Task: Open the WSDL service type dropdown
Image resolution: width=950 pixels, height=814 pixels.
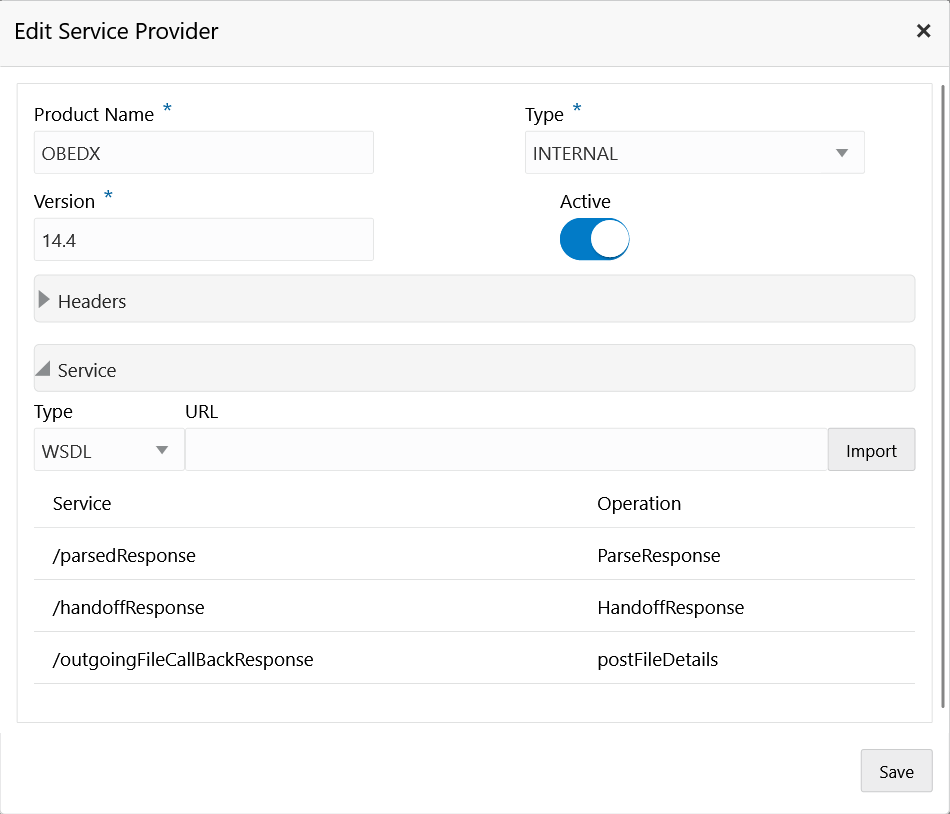Action: [x=108, y=450]
